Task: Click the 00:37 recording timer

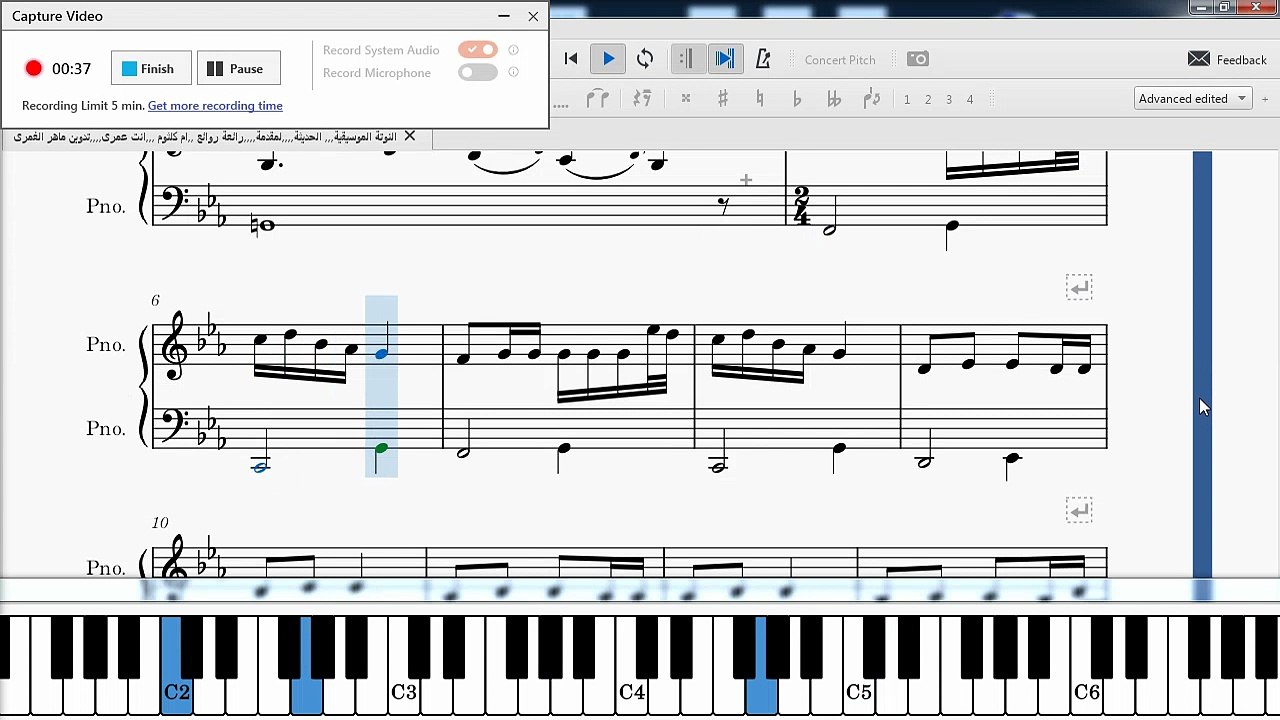Action: coord(71,69)
